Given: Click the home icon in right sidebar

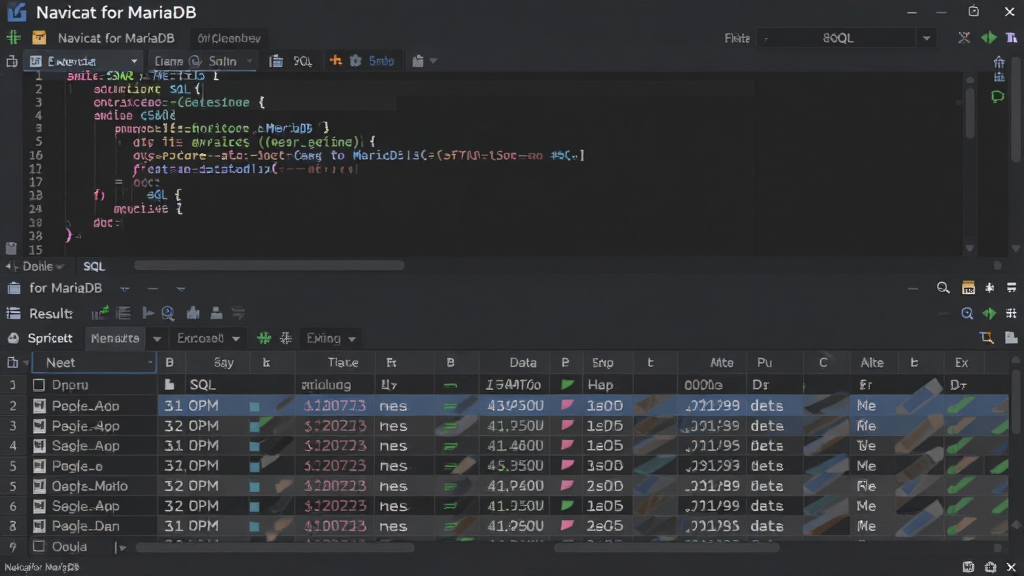Looking at the screenshot, I should [x=999, y=62].
